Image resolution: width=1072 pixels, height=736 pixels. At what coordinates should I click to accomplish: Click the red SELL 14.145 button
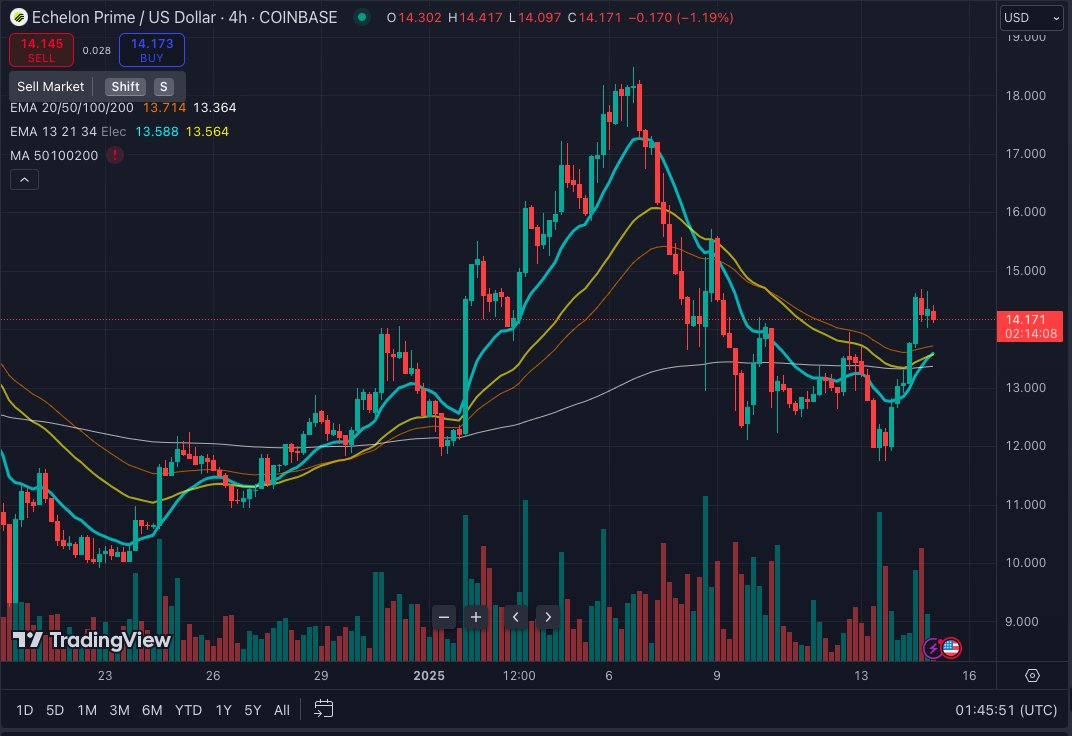(41, 50)
